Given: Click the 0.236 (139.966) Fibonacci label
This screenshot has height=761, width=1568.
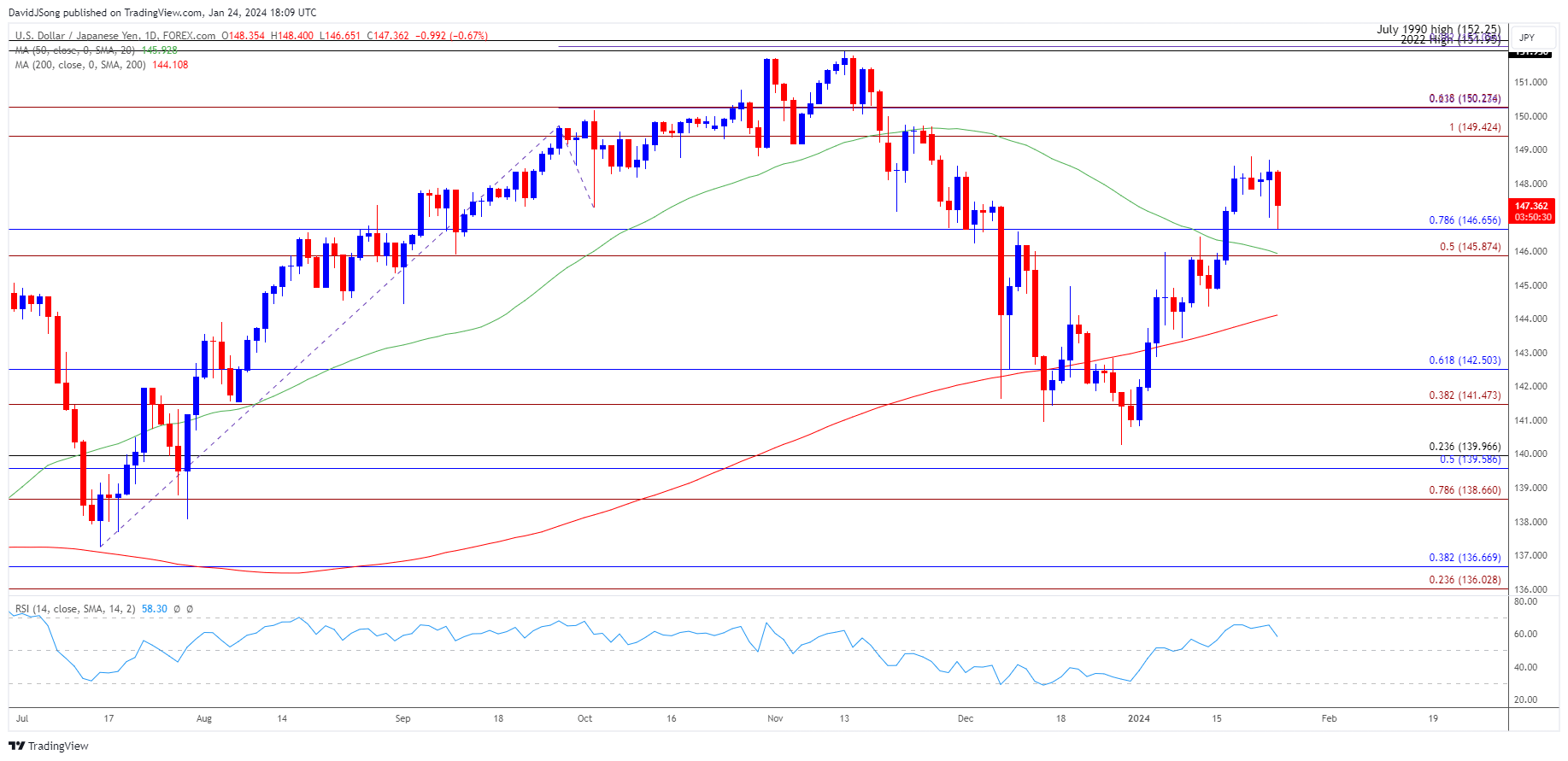Looking at the screenshot, I should click(x=1465, y=447).
